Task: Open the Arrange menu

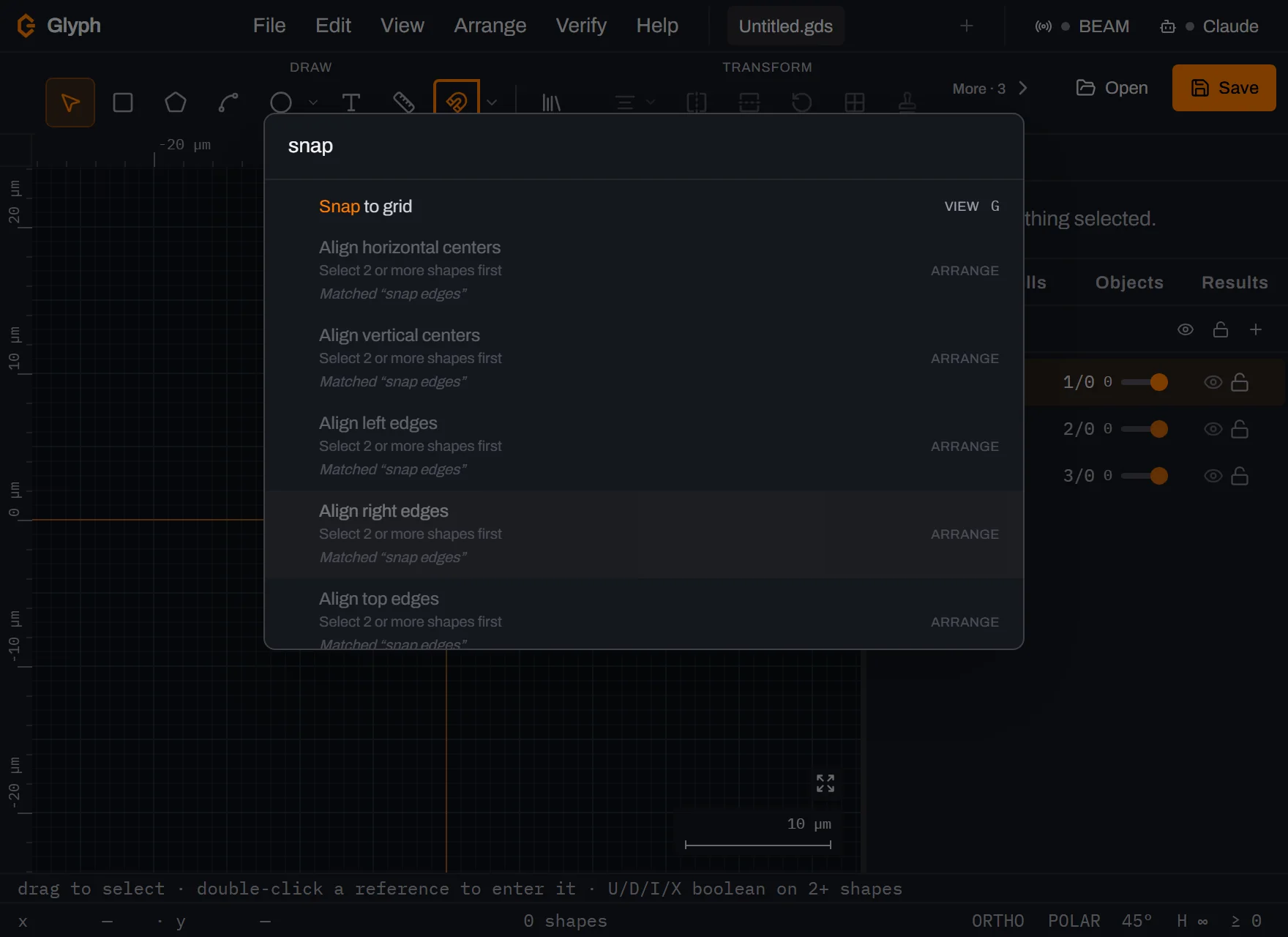Action: tap(490, 26)
